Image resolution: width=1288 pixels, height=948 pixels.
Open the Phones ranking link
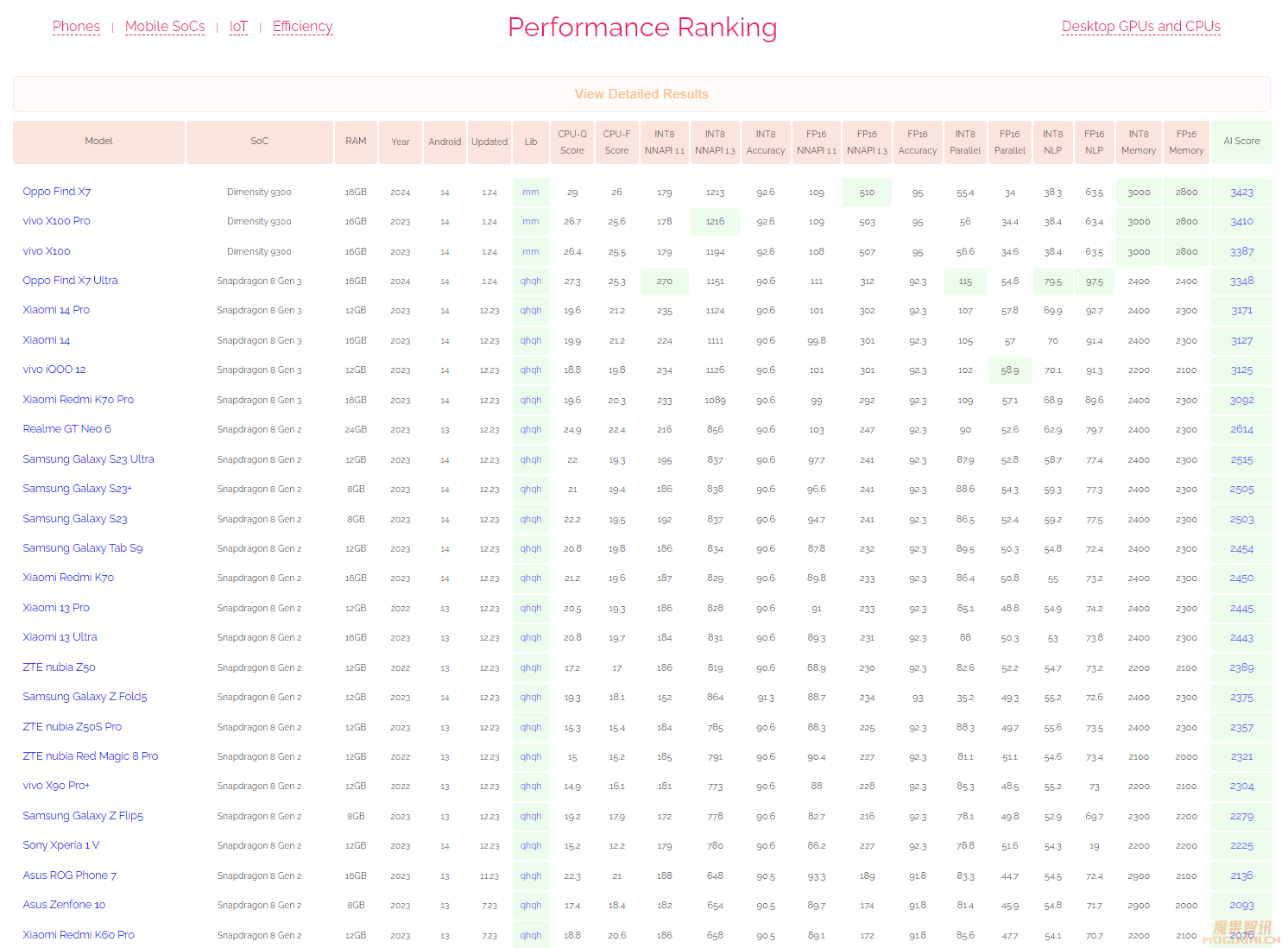(x=76, y=27)
